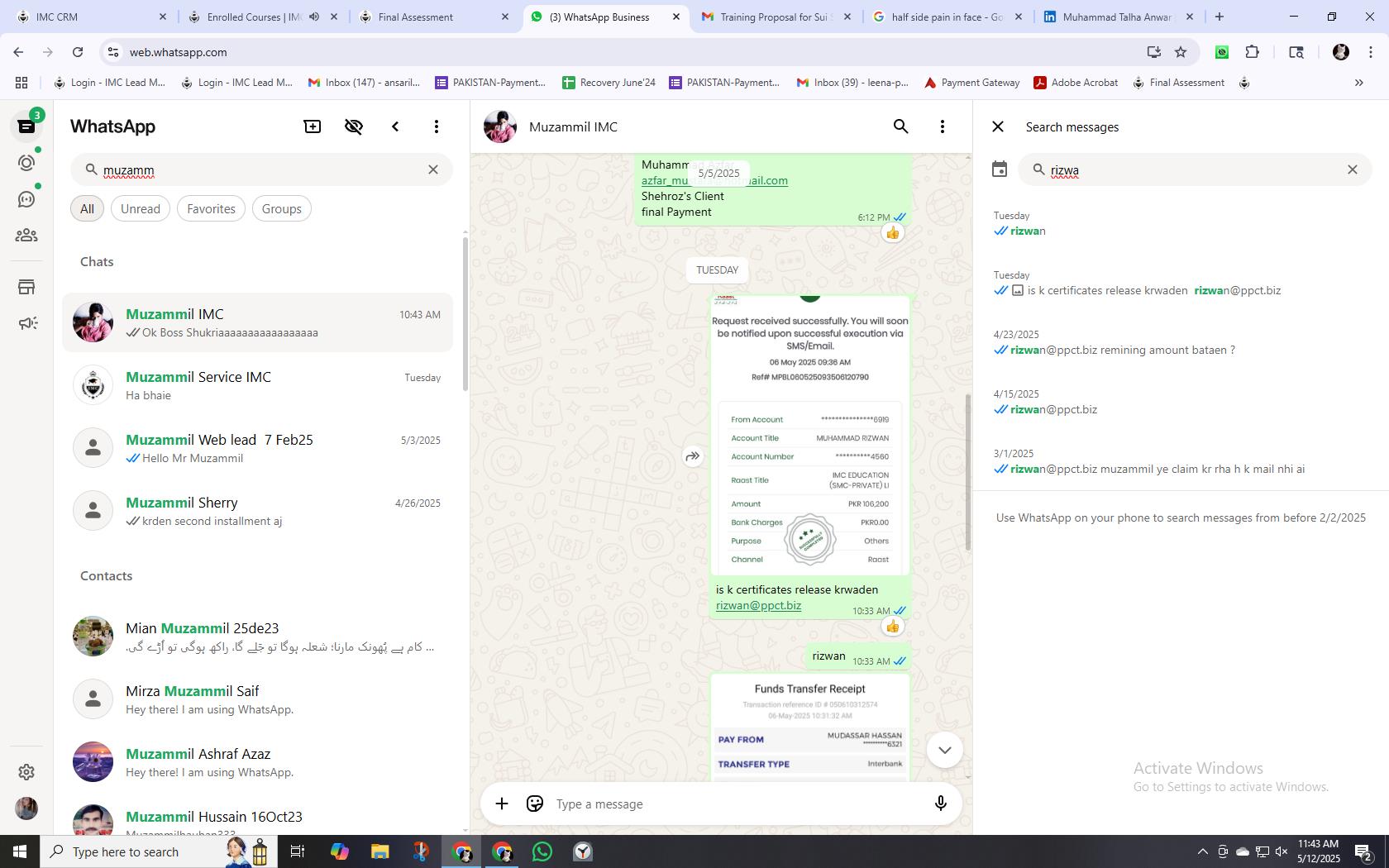Open the azfar_mu email link in chat
The height and width of the screenshot is (868, 1389).
click(x=714, y=180)
